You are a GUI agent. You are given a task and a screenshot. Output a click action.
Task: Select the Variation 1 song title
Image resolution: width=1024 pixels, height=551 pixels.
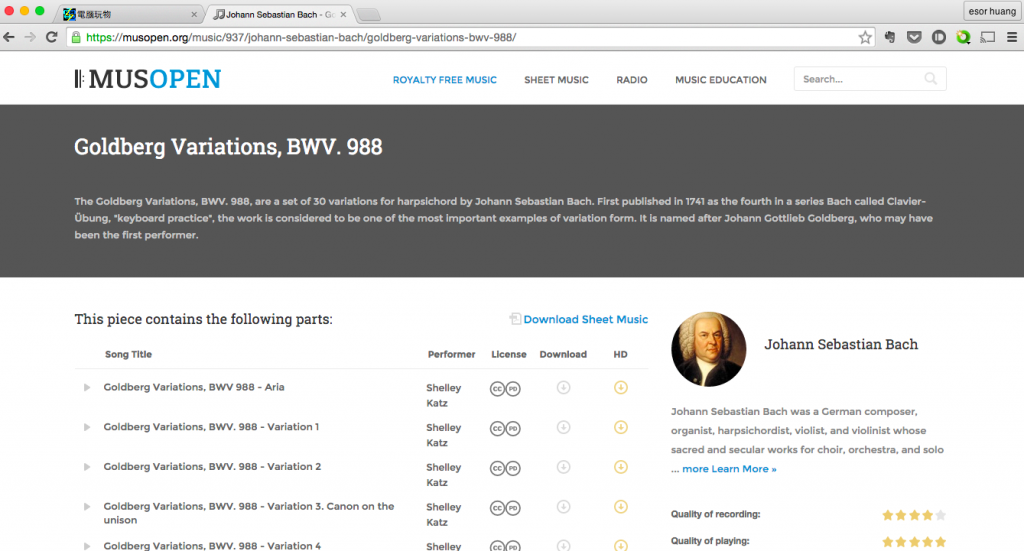point(211,427)
